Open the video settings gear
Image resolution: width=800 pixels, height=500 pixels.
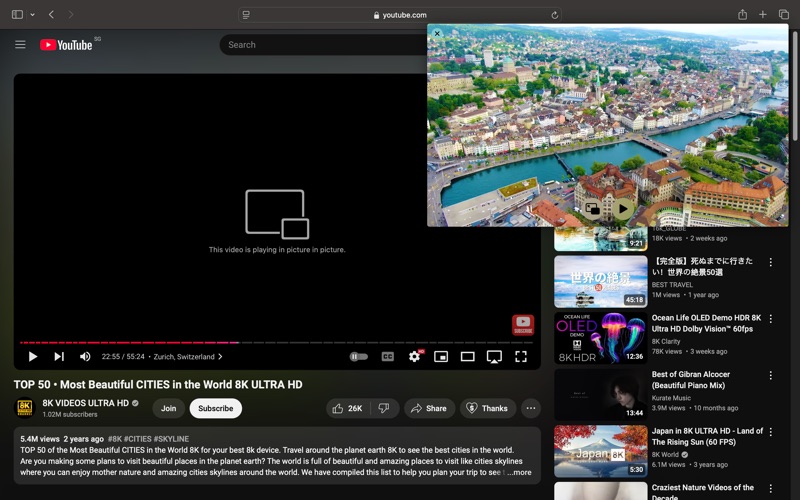[x=414, y=357]
